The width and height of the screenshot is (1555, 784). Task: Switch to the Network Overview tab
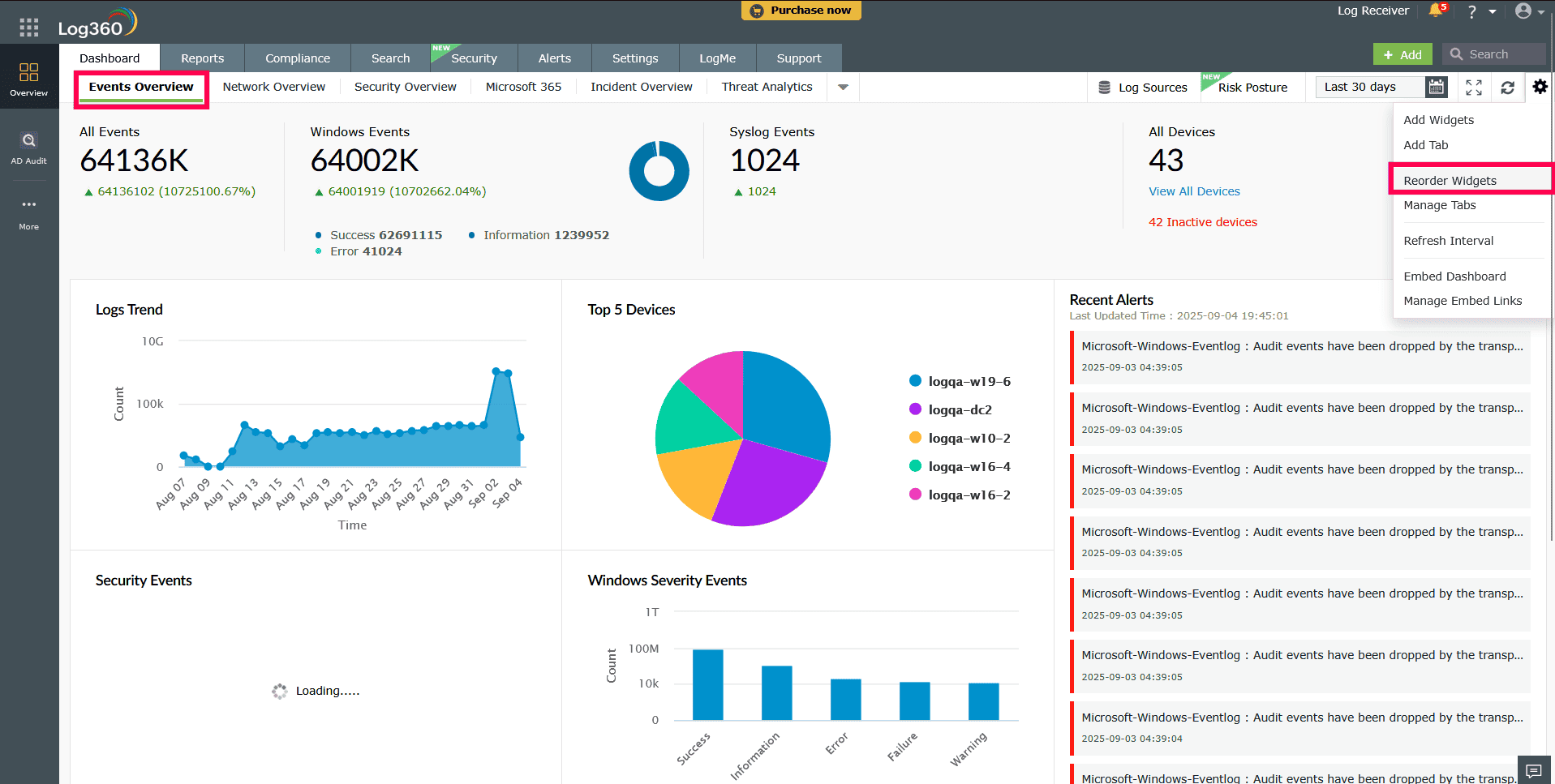[274, 87]
